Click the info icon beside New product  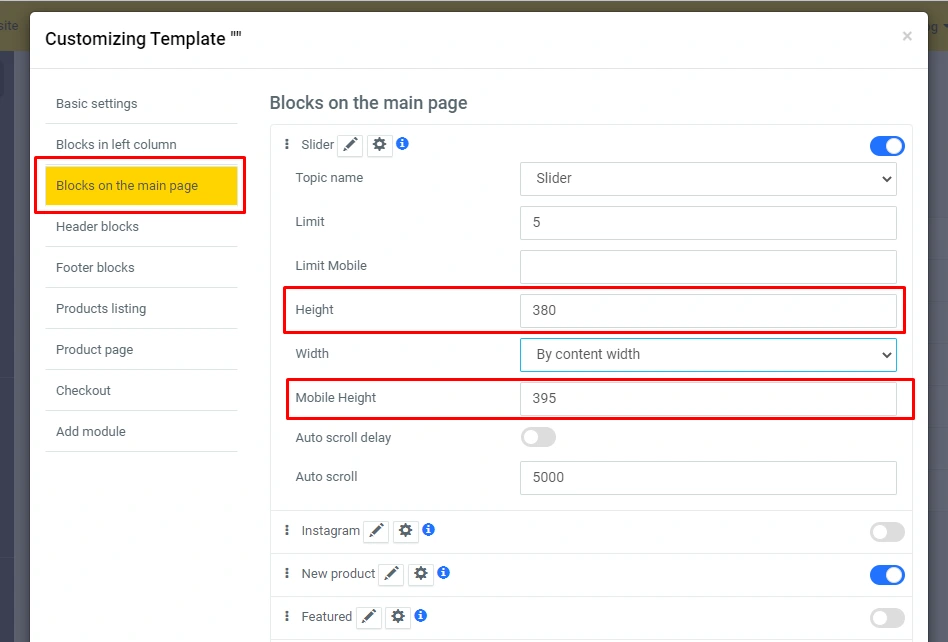pos(443,573)
